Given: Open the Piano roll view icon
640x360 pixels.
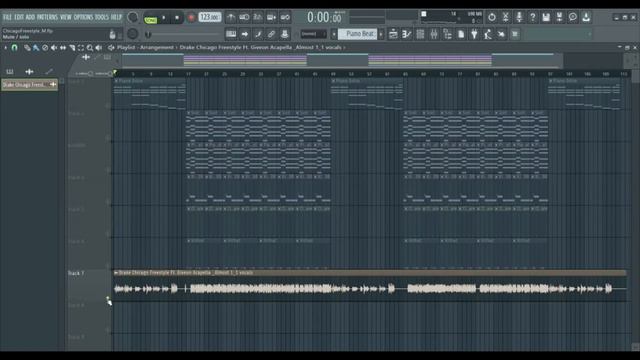Looking at the screenshot, I should [407, 34].
